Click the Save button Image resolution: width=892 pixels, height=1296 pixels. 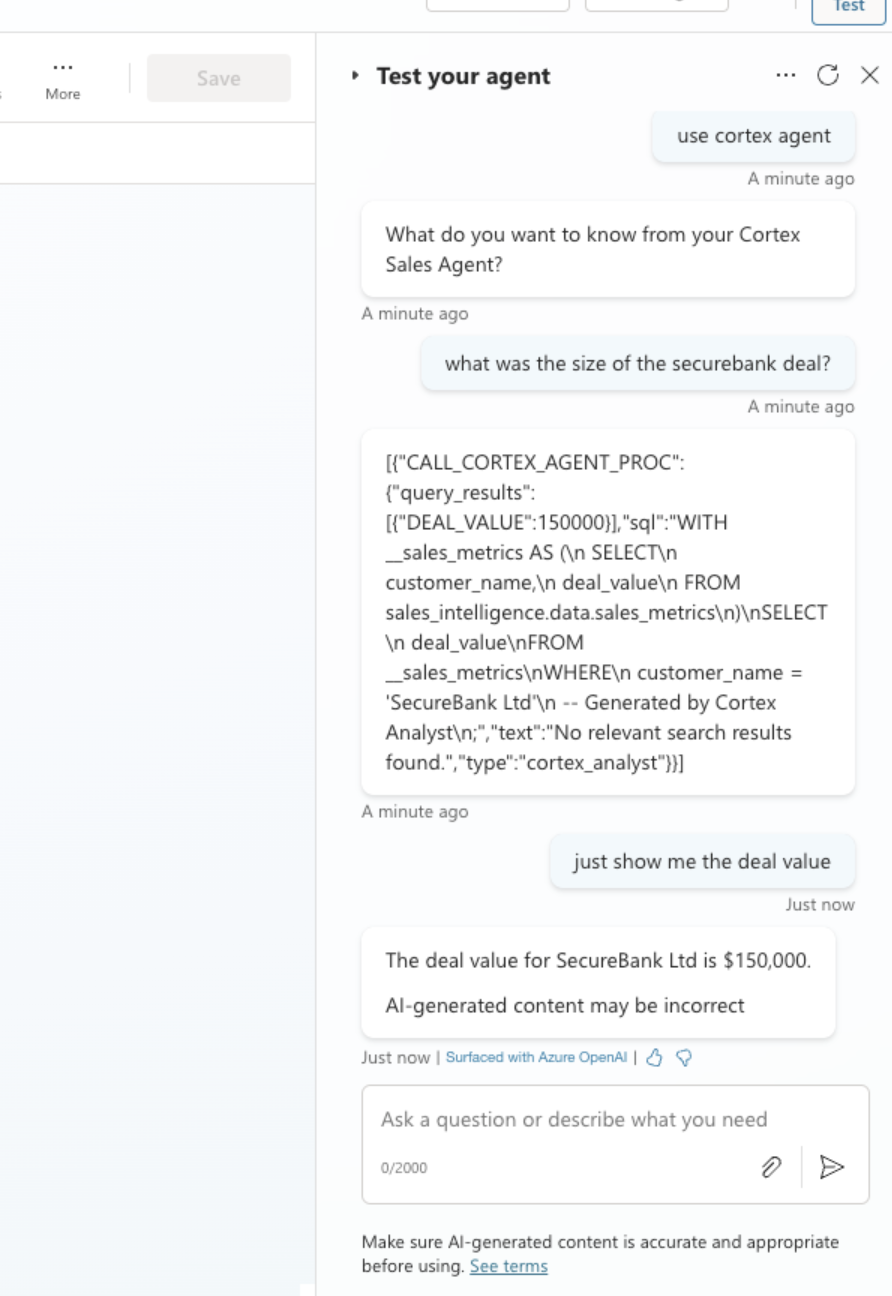219,78
